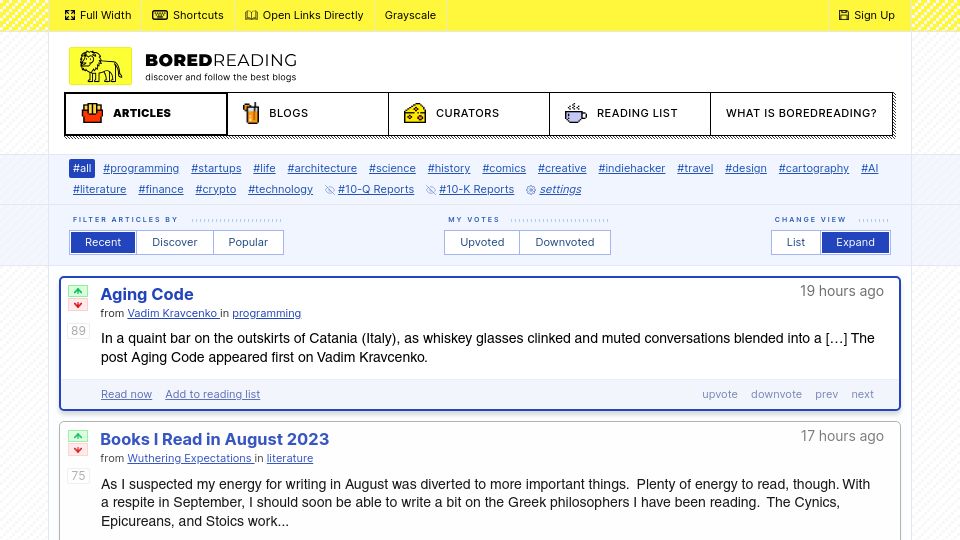
Task: Click downvote text link in Aging Code footer
Action: pyautogui.click(x=776, y=394)
